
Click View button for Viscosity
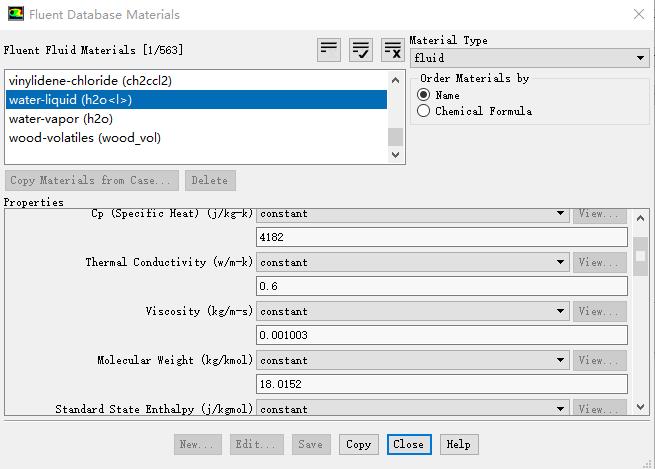pos(600,311)
